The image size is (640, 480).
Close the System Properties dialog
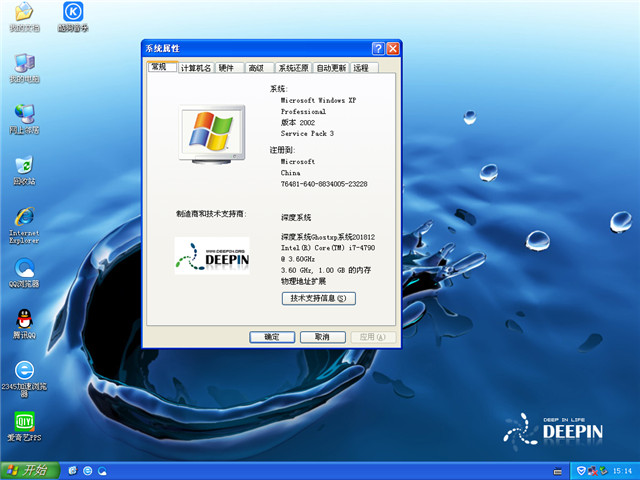(x=393, y=49)
